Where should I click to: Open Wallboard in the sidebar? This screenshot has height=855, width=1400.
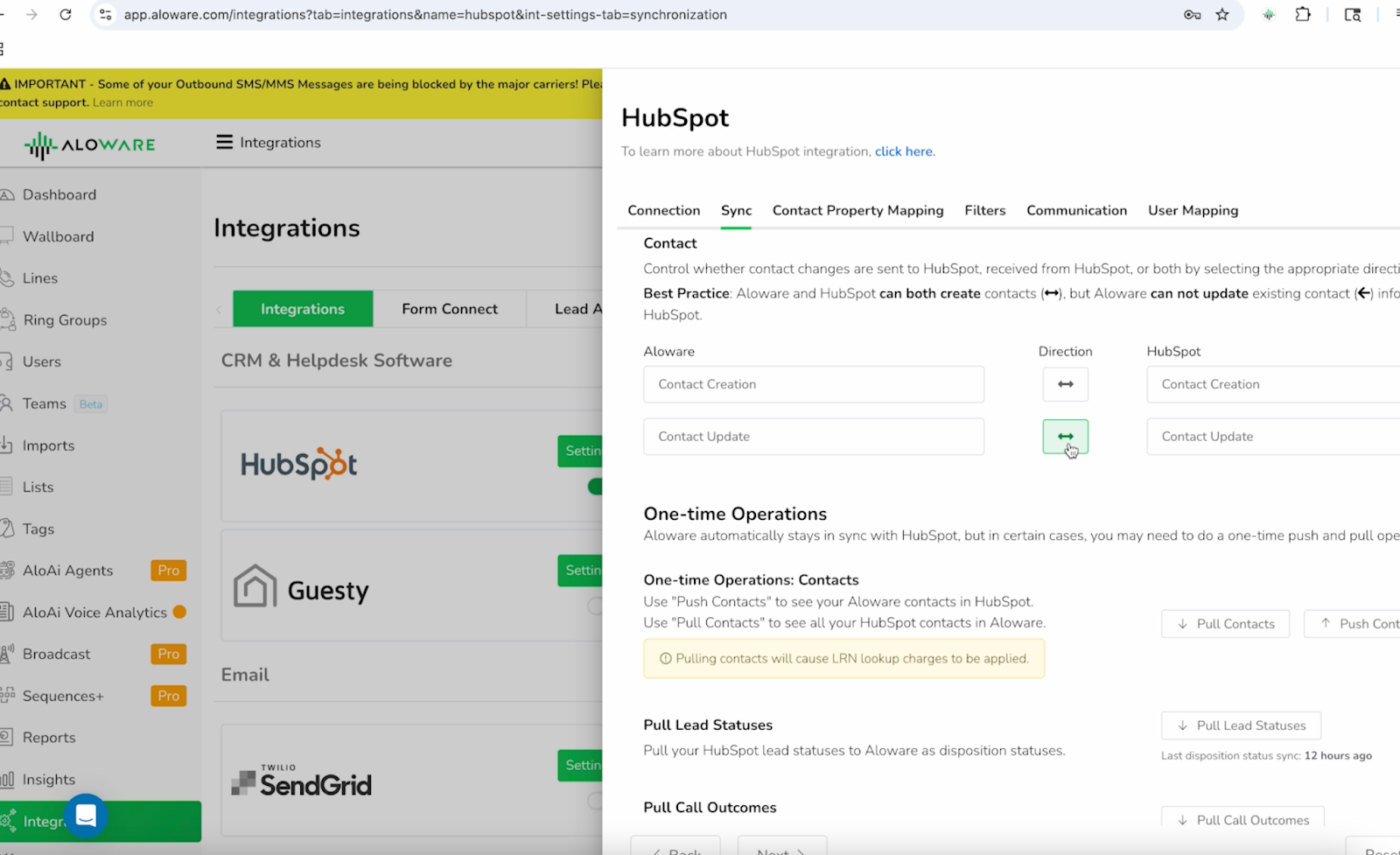[58, 236]
